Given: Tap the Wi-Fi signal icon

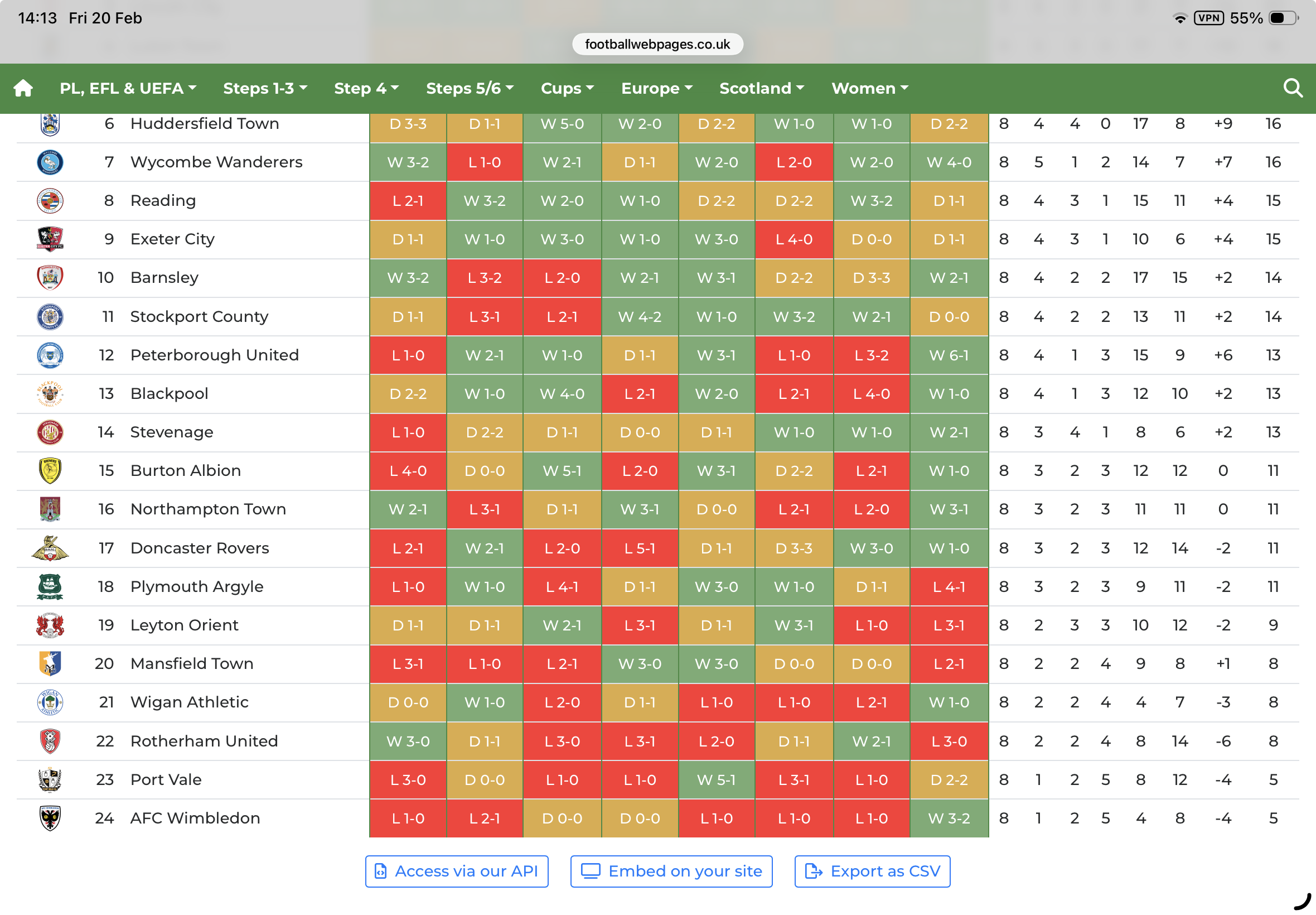Looking at the screenshot, I should [1179, 18].
